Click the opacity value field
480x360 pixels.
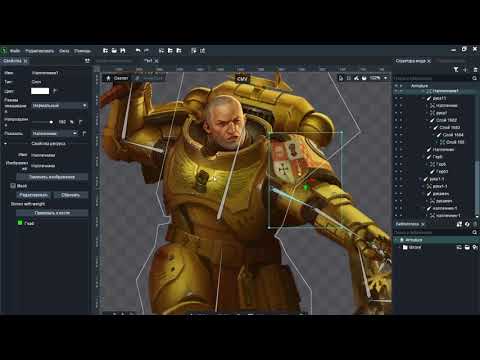62,122
